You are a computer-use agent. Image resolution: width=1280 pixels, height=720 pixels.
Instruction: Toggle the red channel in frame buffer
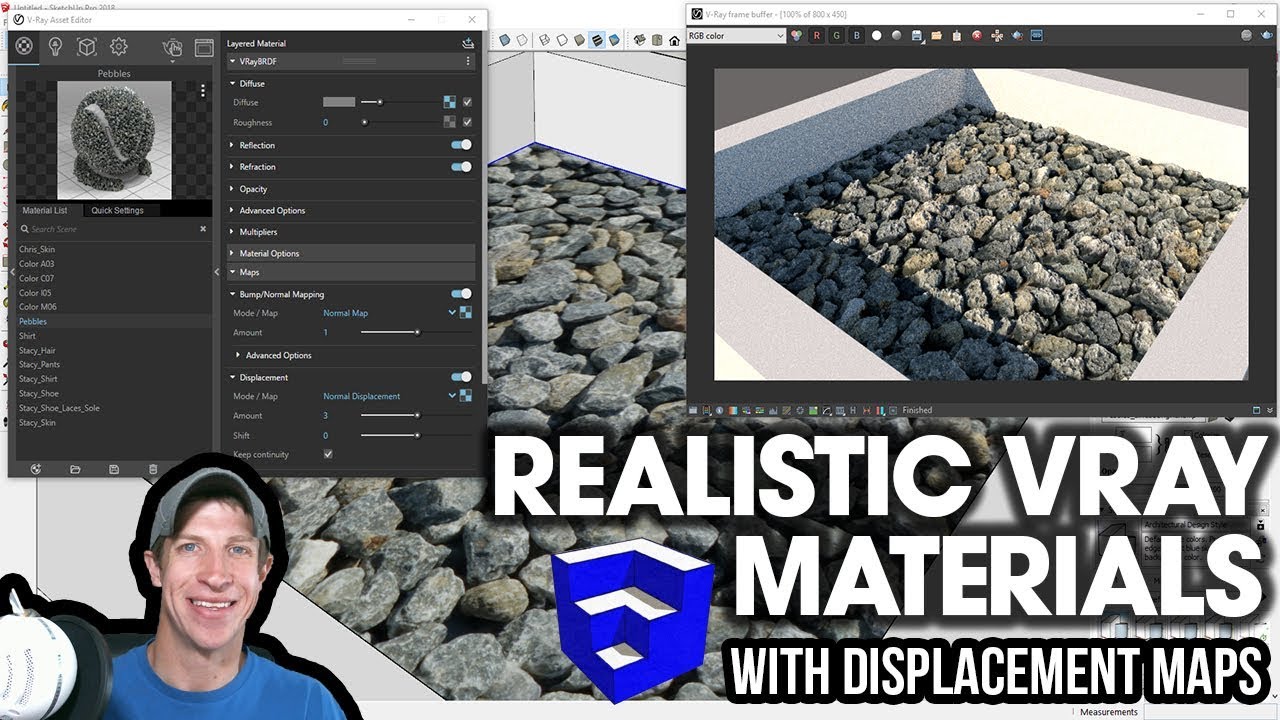pyautogui.click(x=816, y=36)
